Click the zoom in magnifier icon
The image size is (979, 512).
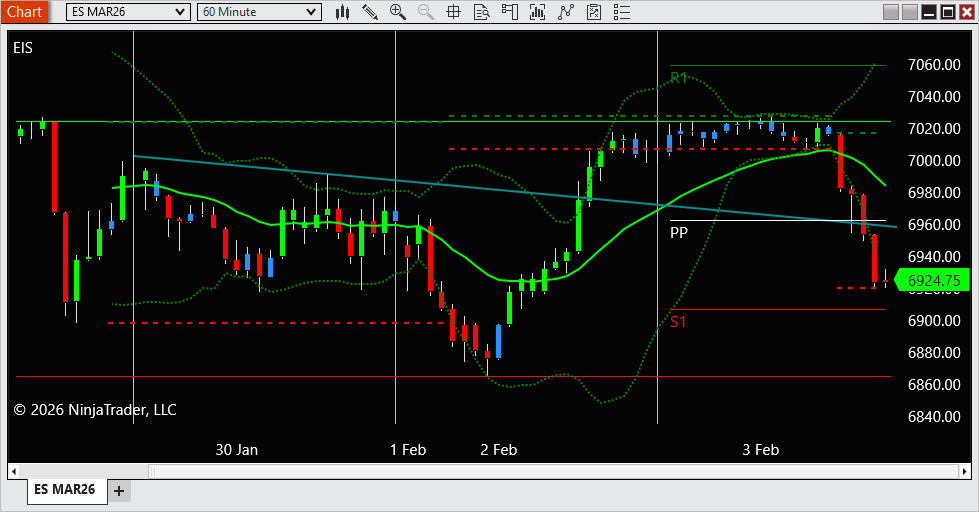[x=398, y=12]
